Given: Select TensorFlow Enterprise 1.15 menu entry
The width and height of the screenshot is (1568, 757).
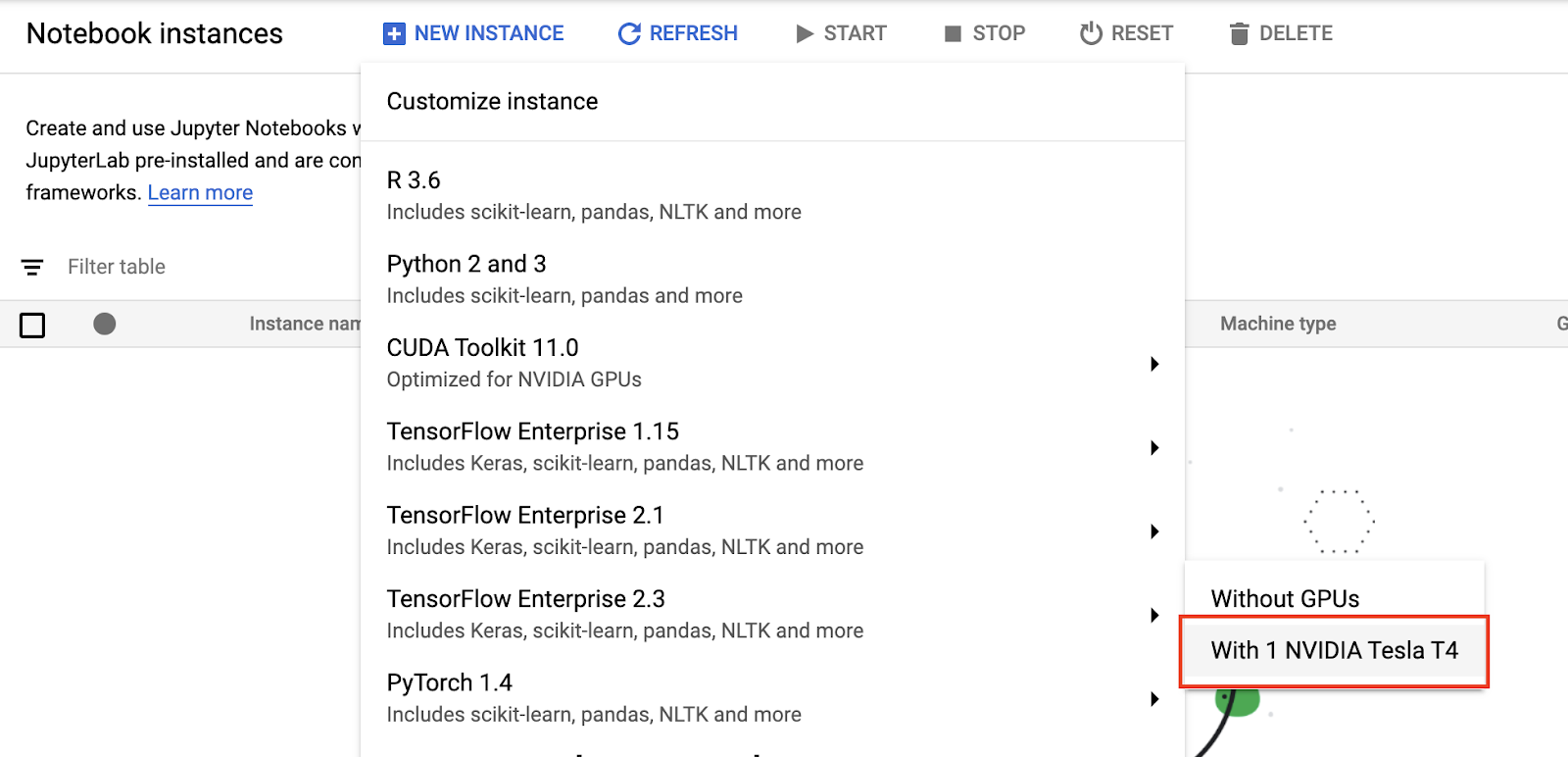Looking at the screenshot, I should pos(772,447).
